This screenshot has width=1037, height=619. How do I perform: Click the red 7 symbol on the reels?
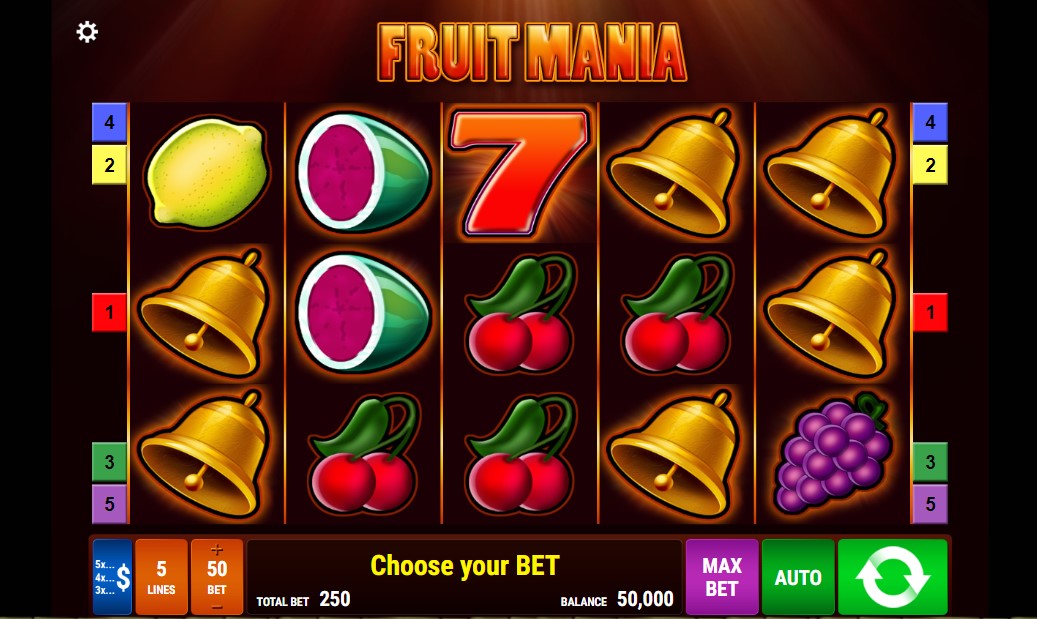click(519, 173)
